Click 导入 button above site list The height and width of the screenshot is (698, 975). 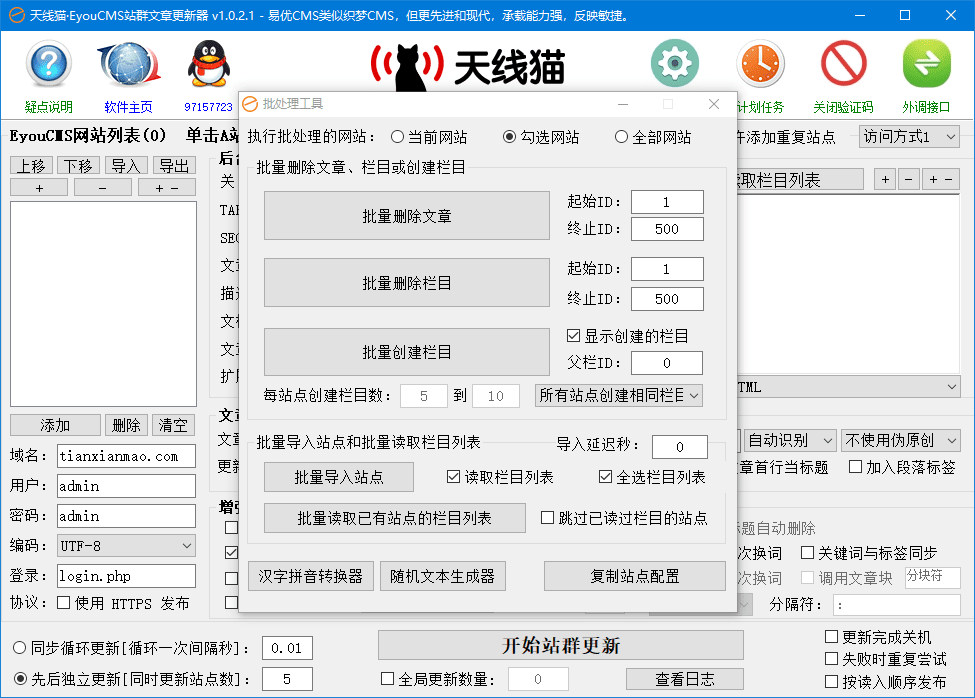[126, 166]
